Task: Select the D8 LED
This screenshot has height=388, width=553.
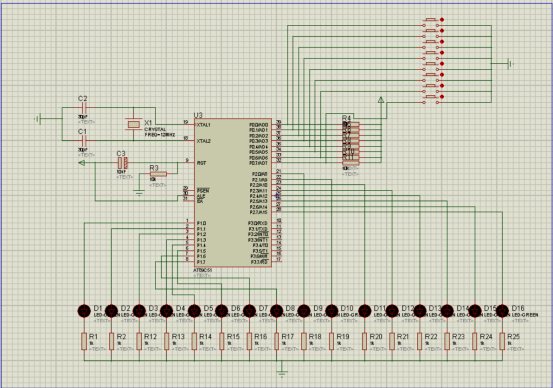Action: pos(276,311)
